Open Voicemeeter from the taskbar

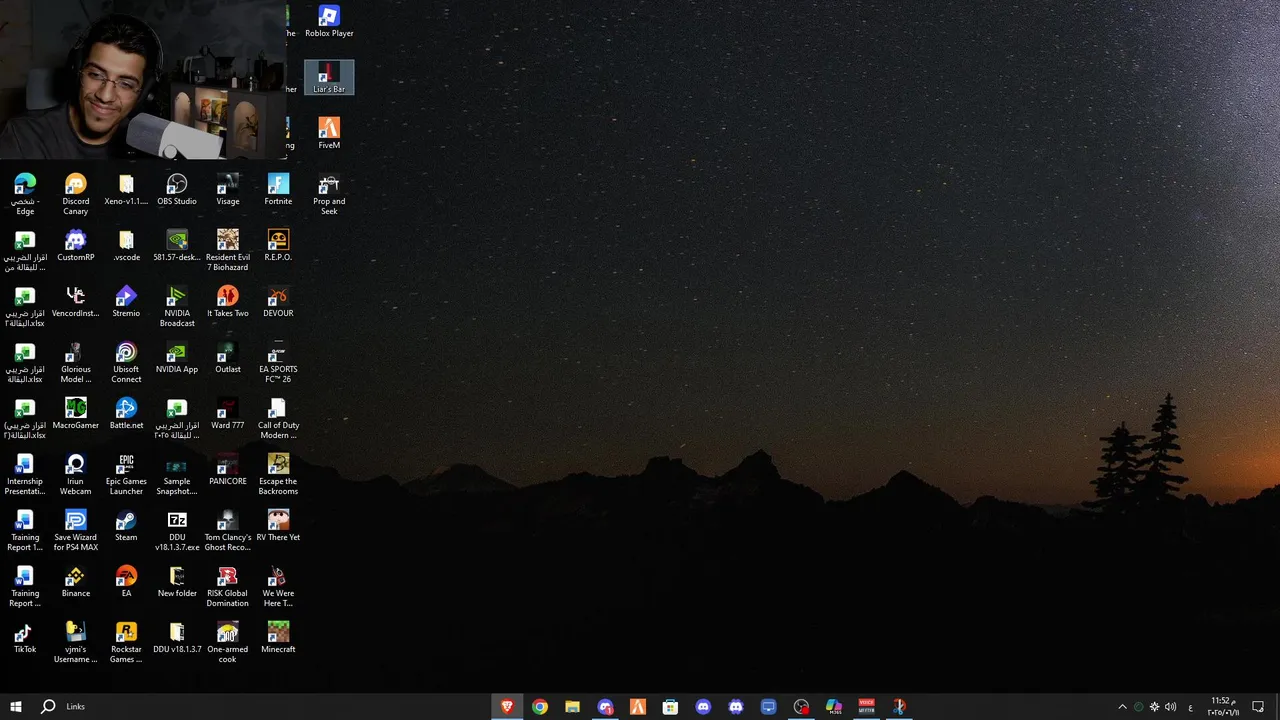pos(866,706)
